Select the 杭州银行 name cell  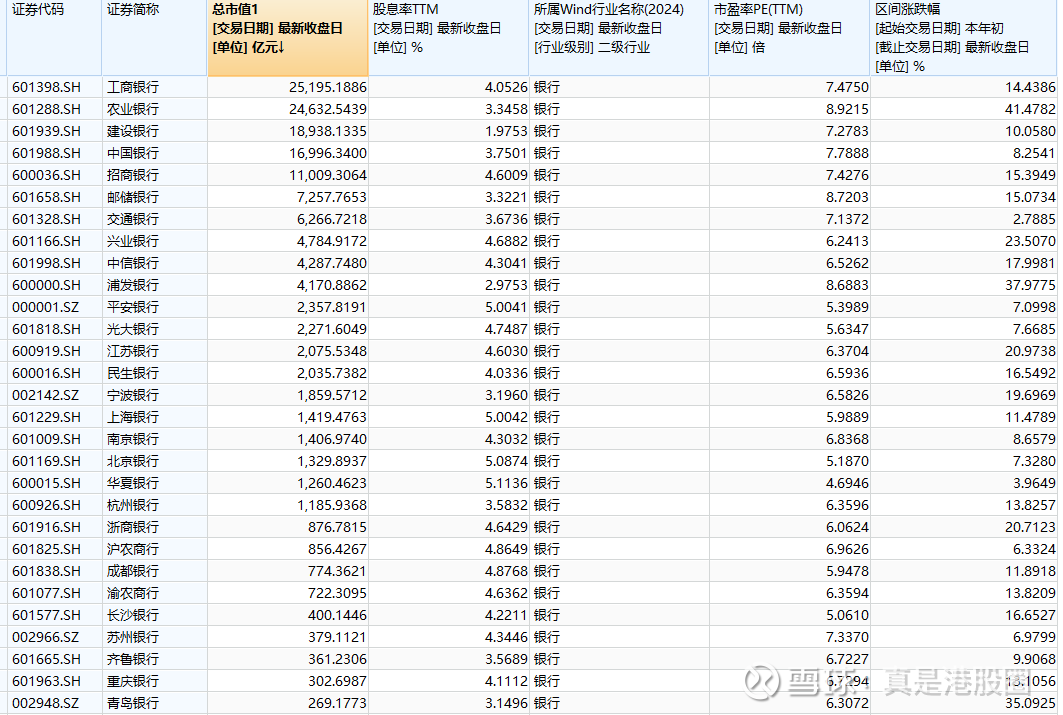[x=133, y=506]
